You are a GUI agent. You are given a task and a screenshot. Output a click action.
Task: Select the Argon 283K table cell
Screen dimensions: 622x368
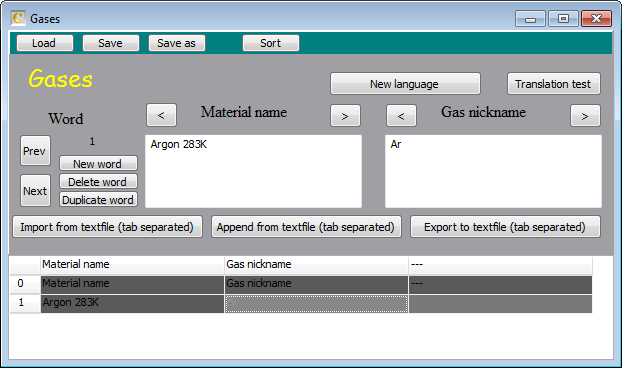coord(132,303)
